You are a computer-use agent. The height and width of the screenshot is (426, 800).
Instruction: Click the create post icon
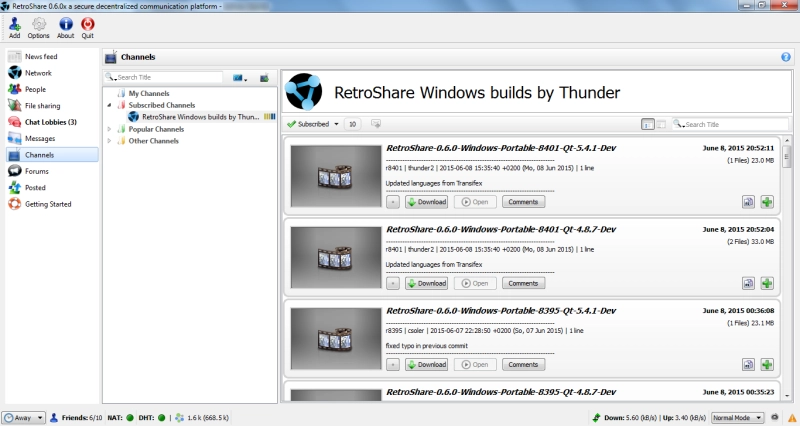[376, 124]
